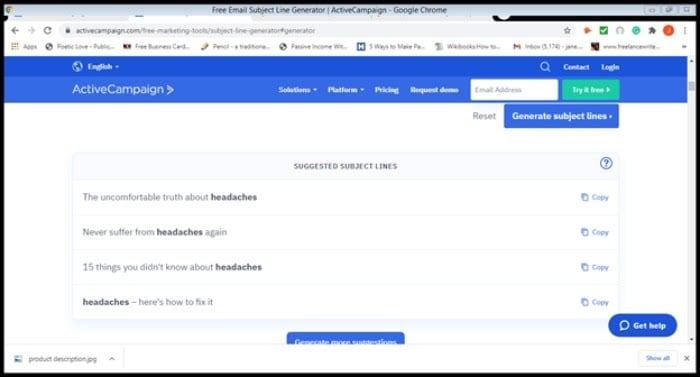Click the Email Address input field

click(514, 90)
